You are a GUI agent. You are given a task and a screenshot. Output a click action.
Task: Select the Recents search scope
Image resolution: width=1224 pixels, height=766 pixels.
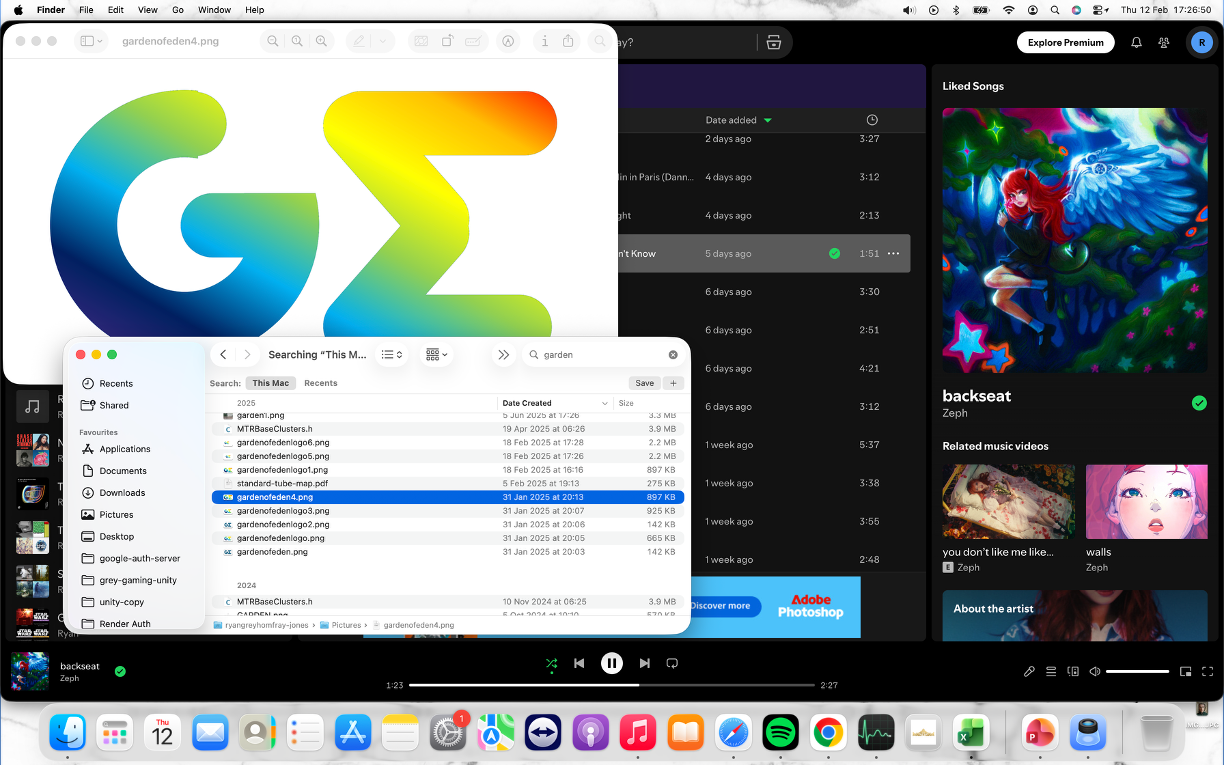tap(321, 383)
